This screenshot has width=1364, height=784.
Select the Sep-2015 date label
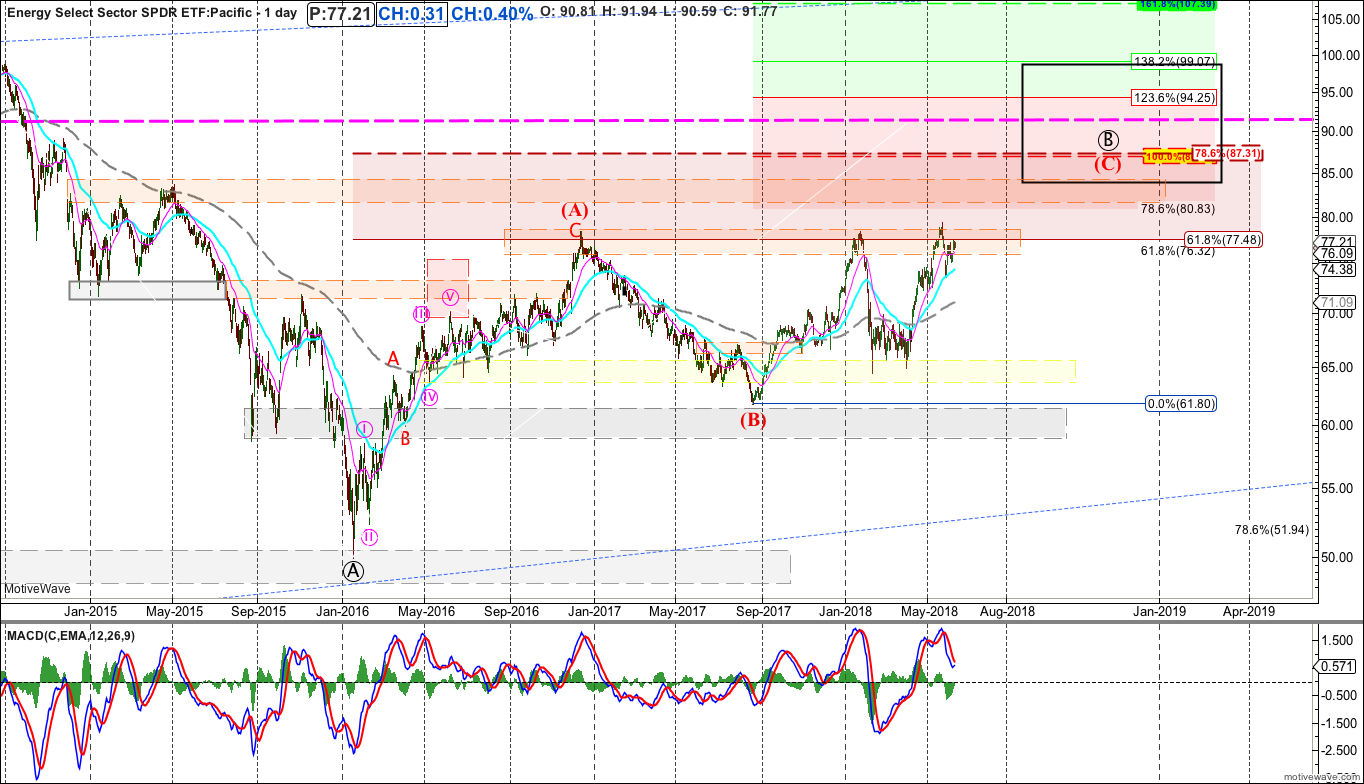259,610
